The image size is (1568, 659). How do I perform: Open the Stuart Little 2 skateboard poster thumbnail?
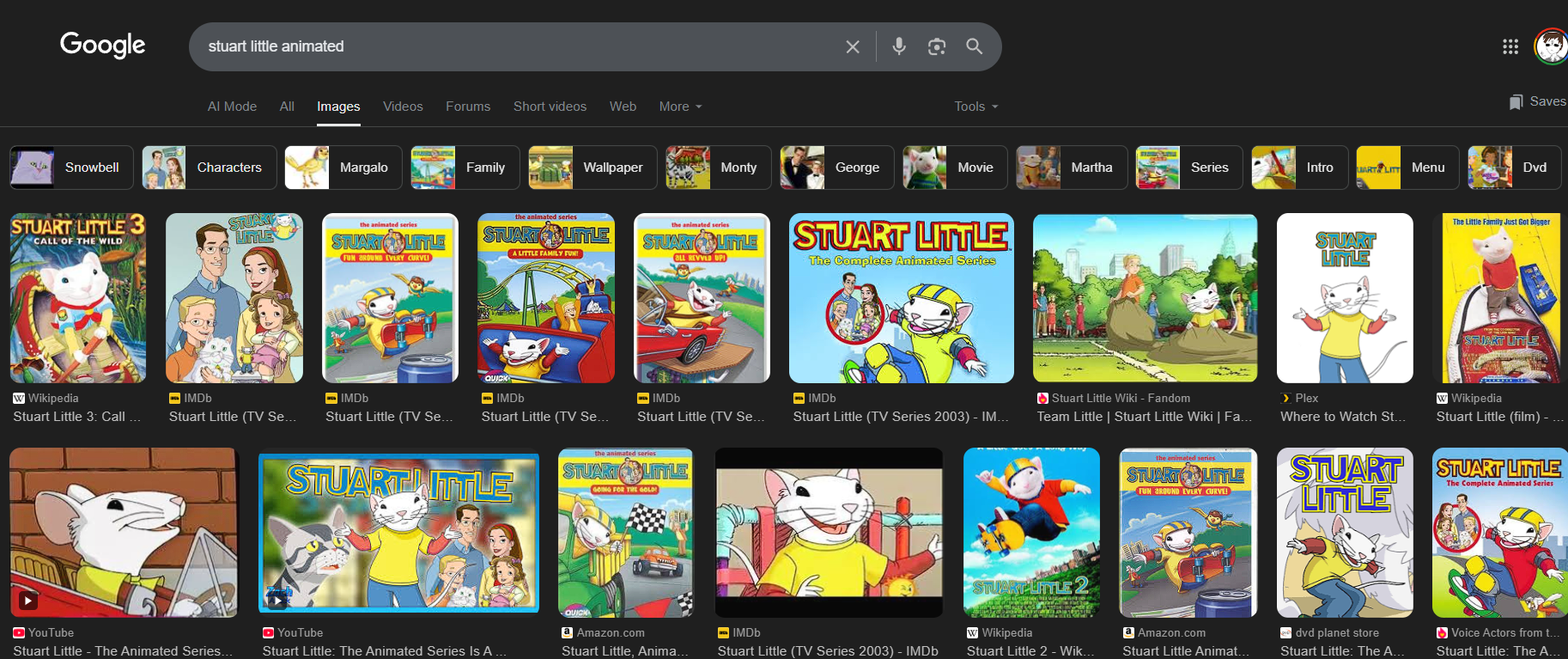(1031, 533)
